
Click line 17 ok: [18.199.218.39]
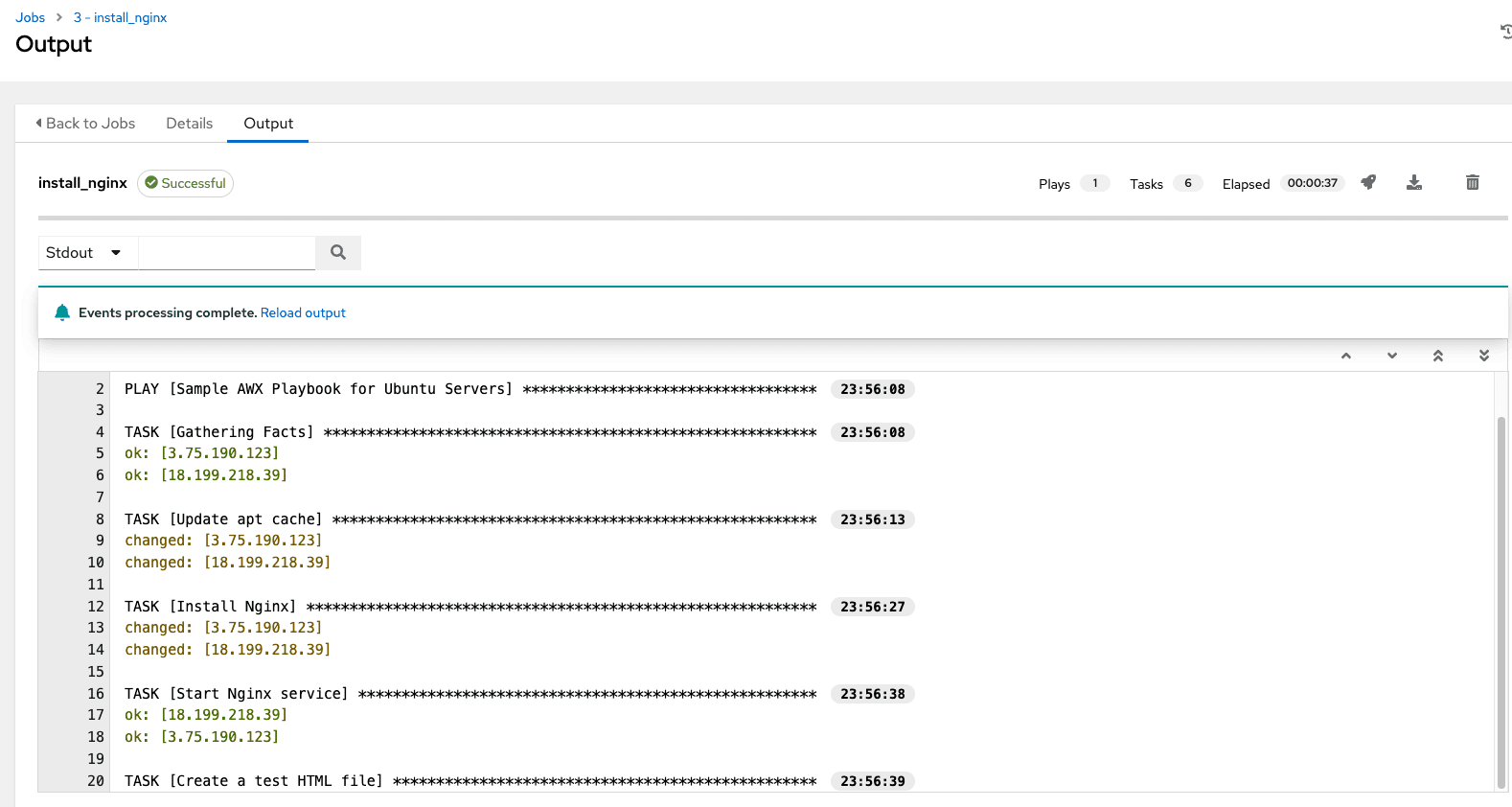coord(206,715)
